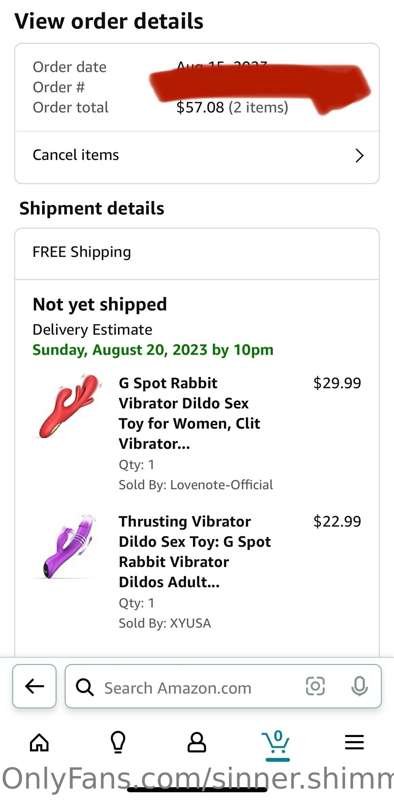Tap the Sunday, August 20 delivery estimate
The height and width of the screenshot is (800, 394).
(153, 350)
